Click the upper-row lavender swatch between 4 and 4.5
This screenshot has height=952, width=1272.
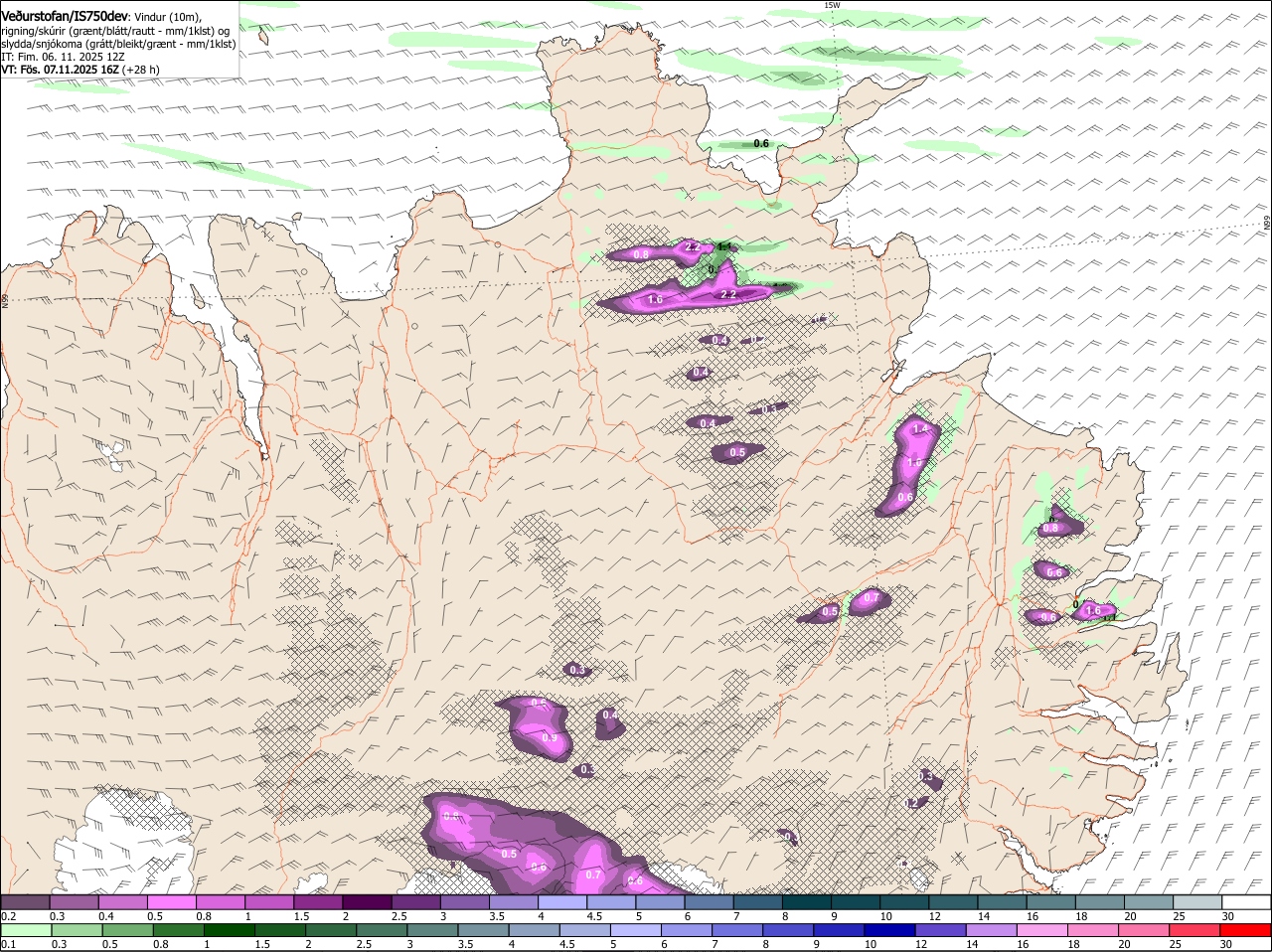pyautogui.click(x=562, y=901)
